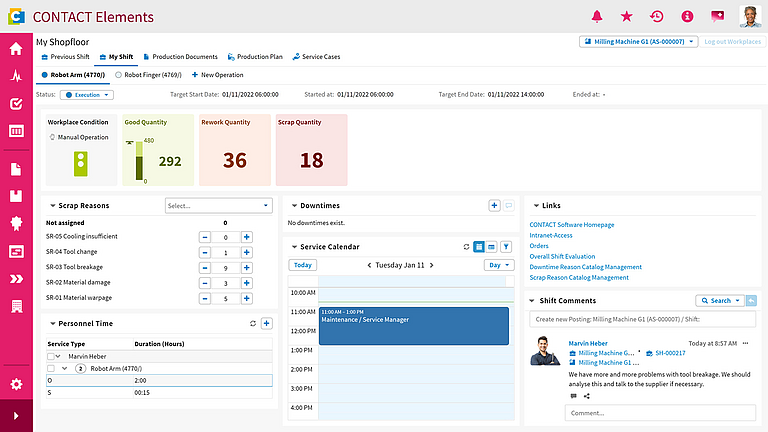Open history clock icon
The image size is (768, 432).
click(656, 17)
